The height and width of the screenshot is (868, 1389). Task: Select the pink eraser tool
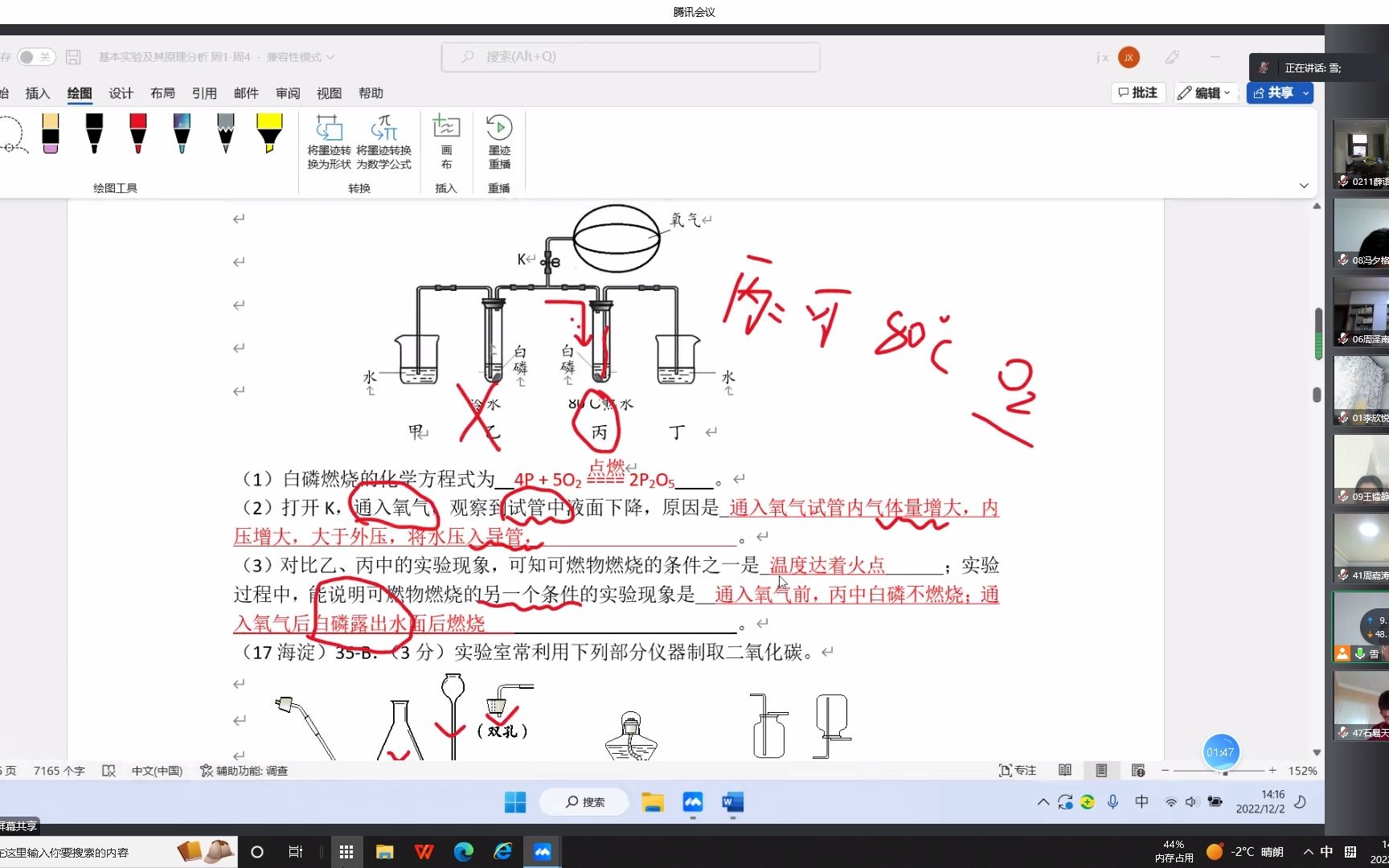51,133
